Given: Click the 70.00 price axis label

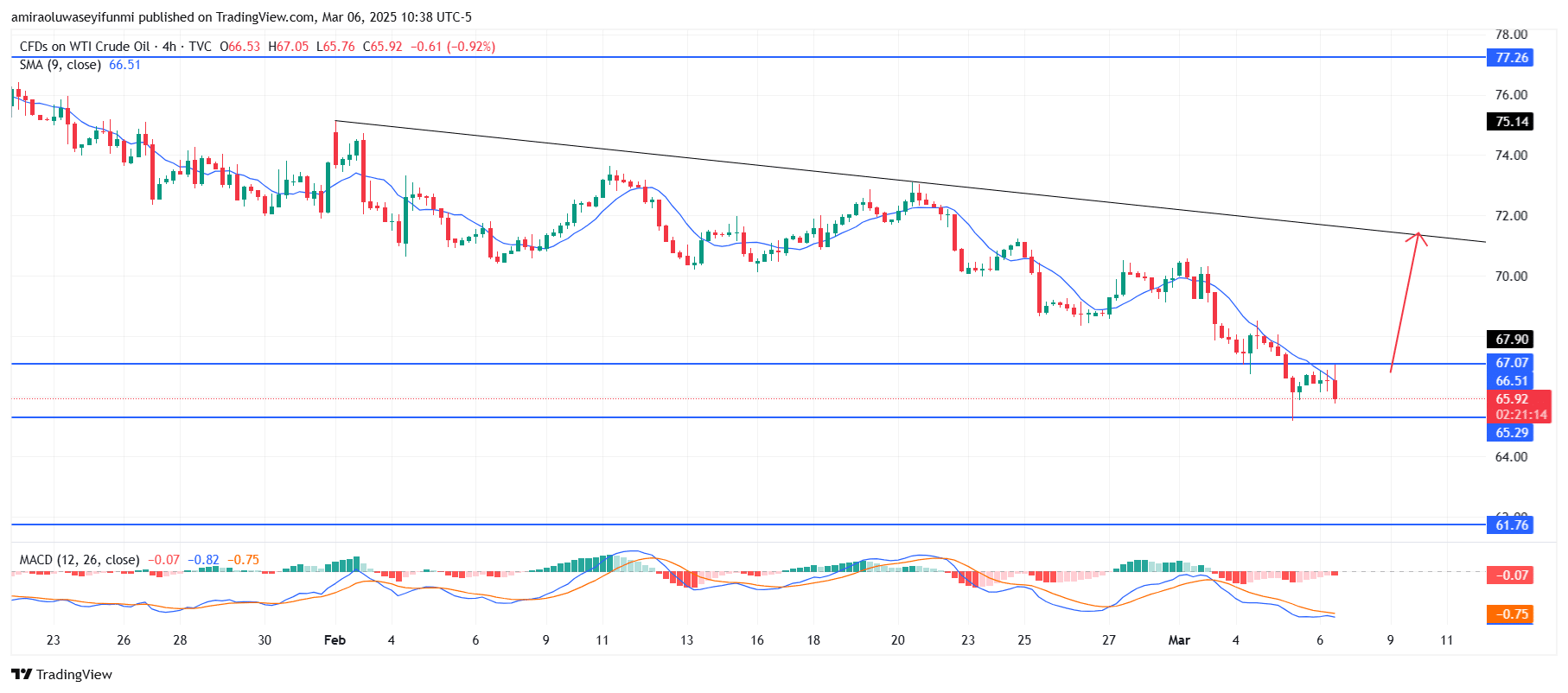Looking at the screenshot, I should pyautogui.click(x=1512, y=277).
